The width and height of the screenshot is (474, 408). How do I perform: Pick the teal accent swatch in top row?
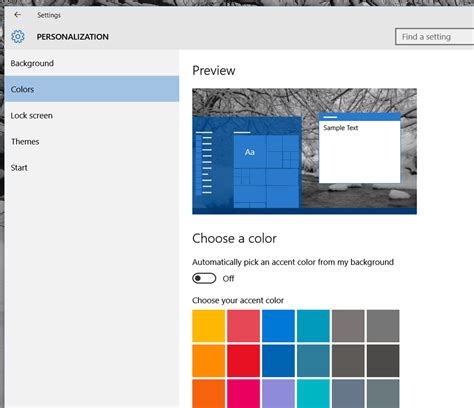(313, 326)
